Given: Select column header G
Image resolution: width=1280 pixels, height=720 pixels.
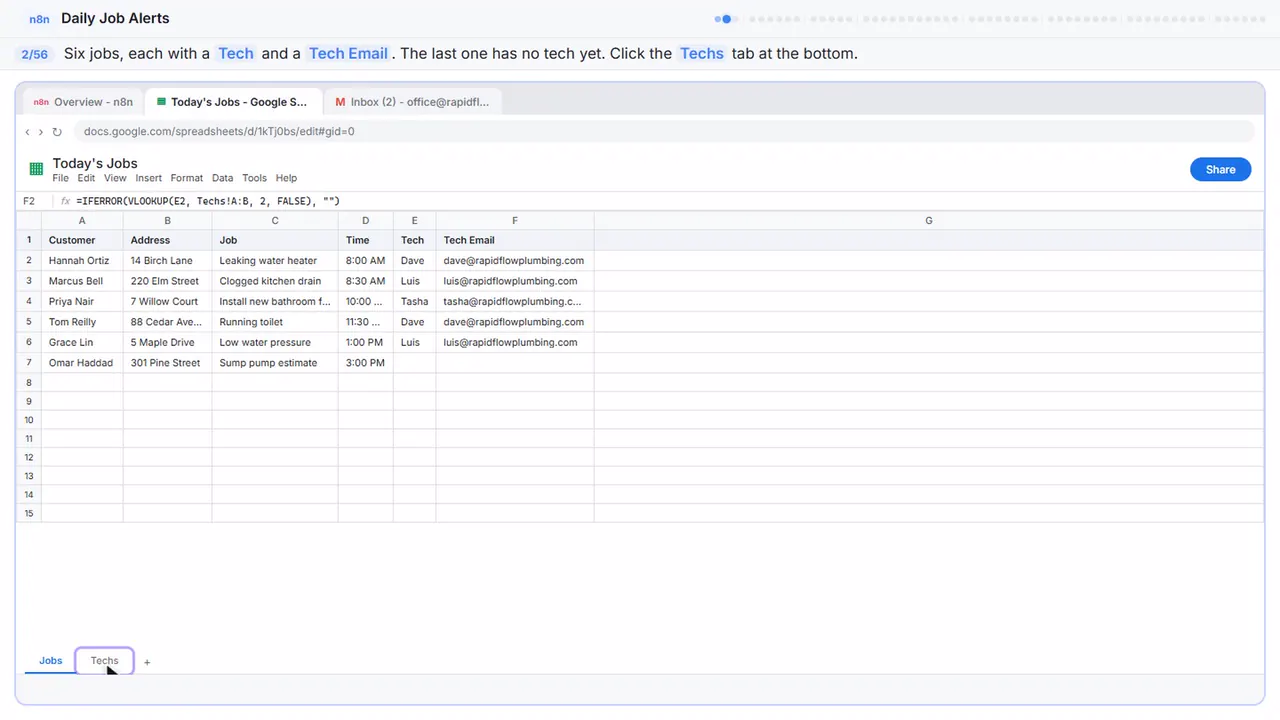Looking at the screenshot, I should click(x=929, y=220).
